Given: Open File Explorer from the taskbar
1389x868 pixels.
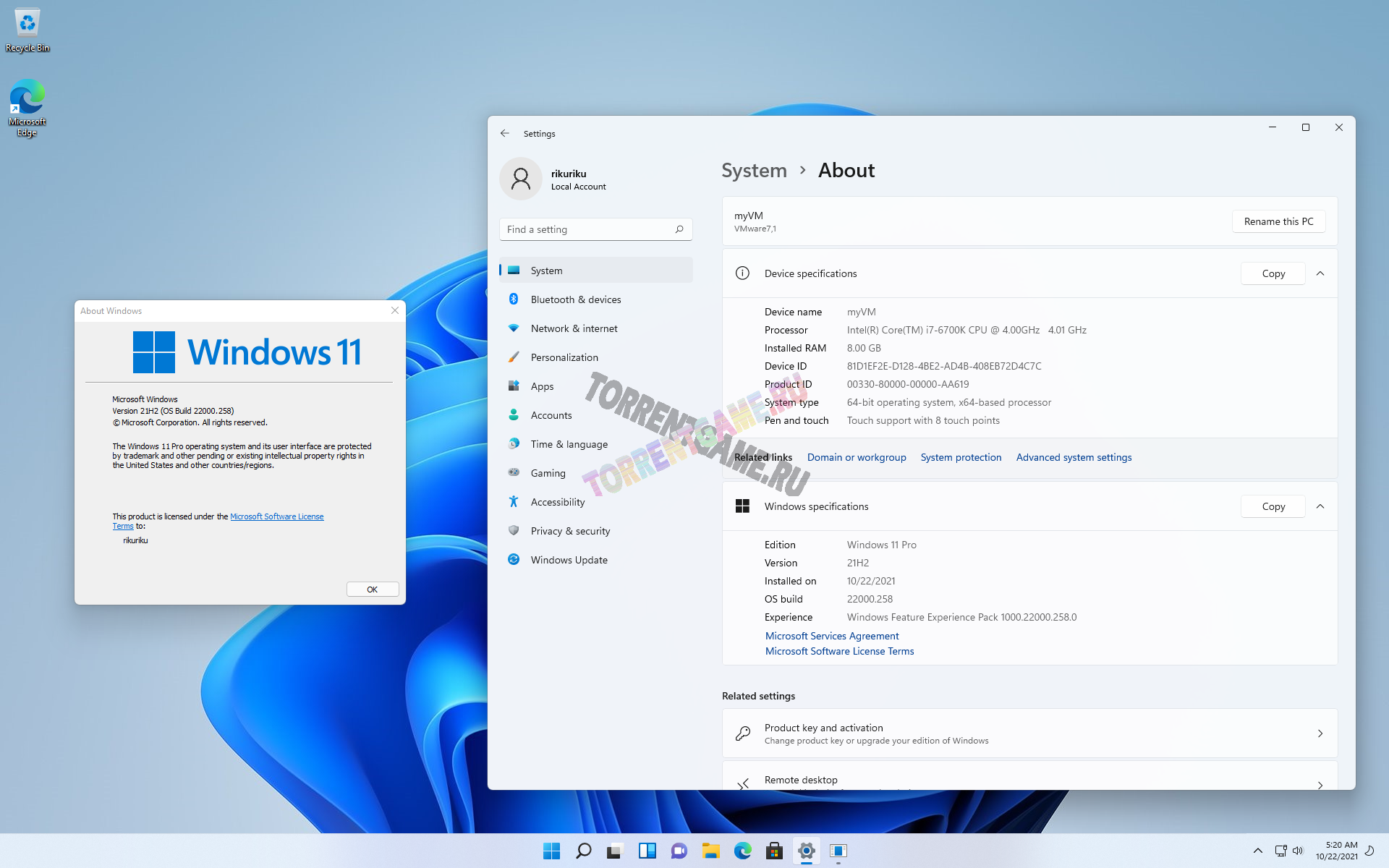Looking at the screenshot, I should [x=710, y=851].
